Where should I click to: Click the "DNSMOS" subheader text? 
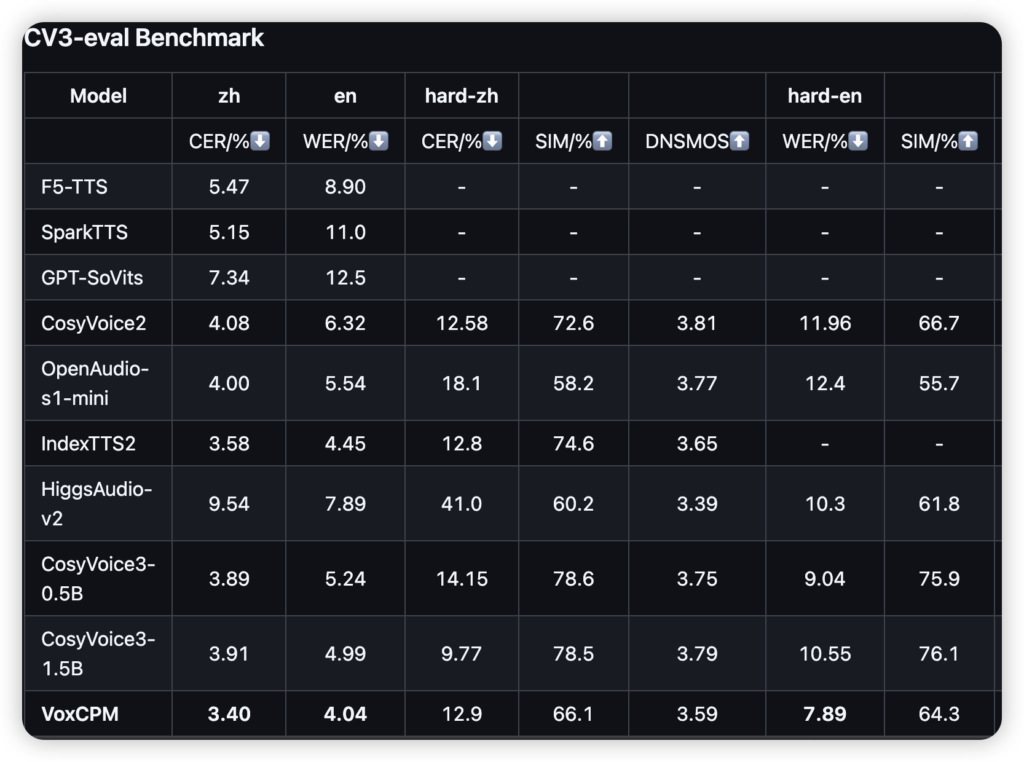pos(687,141)
